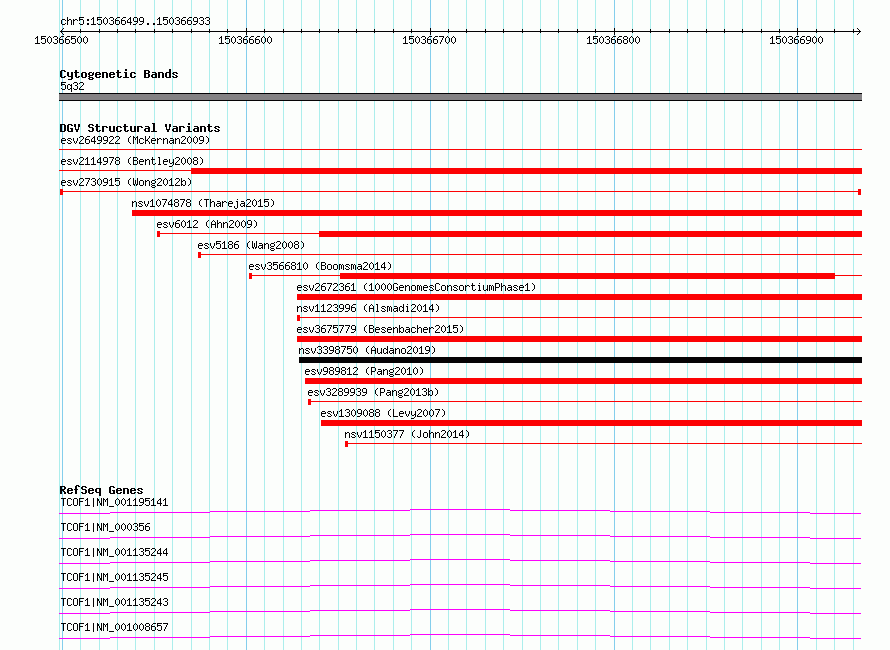Select esv2672361 (1000GenomesConsortiumPhase1) label
Image resolution: width=890 pixels, height=650 pixels.
tap(416, 287)
